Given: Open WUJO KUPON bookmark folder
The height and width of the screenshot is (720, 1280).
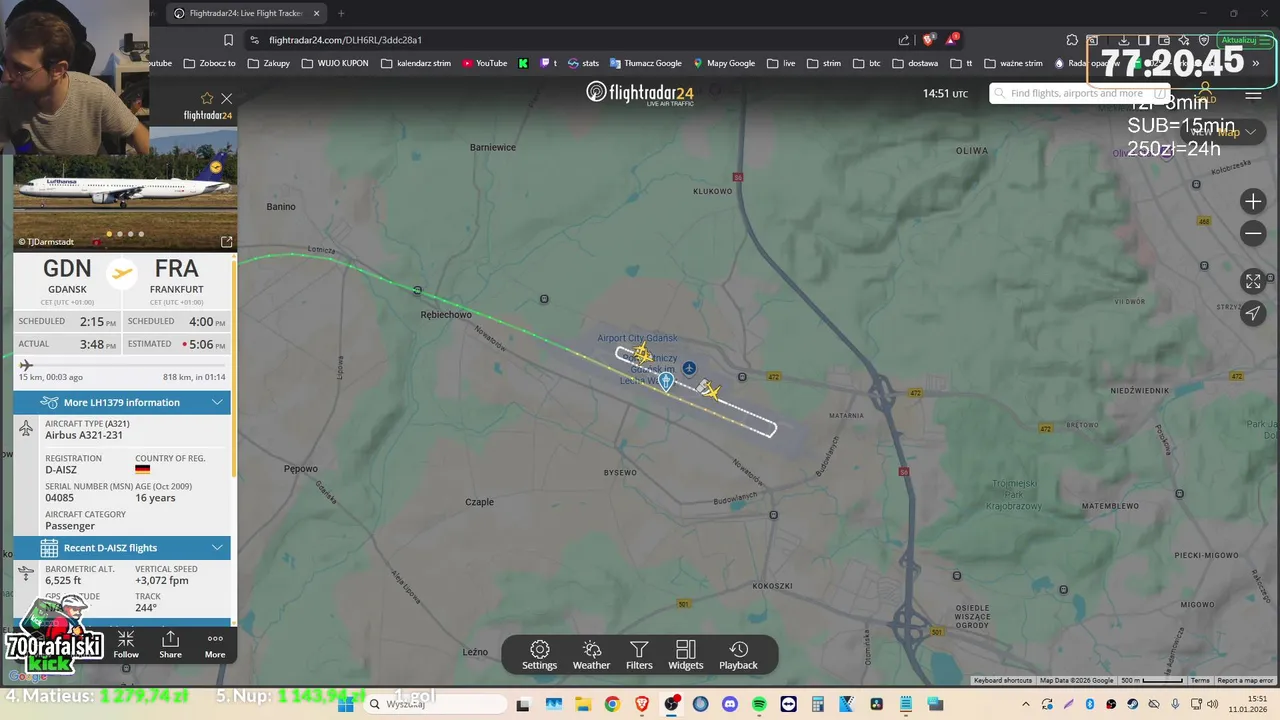Looking at the screenshot, I should click(x=334, y=63).
